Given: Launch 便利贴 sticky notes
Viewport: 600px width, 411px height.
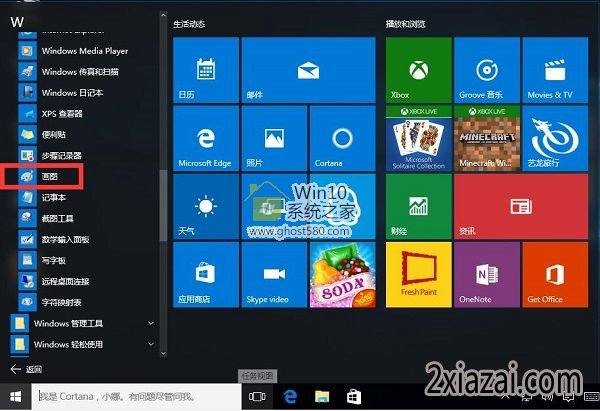Looking at the screenshot, I should tap(84, 135).
